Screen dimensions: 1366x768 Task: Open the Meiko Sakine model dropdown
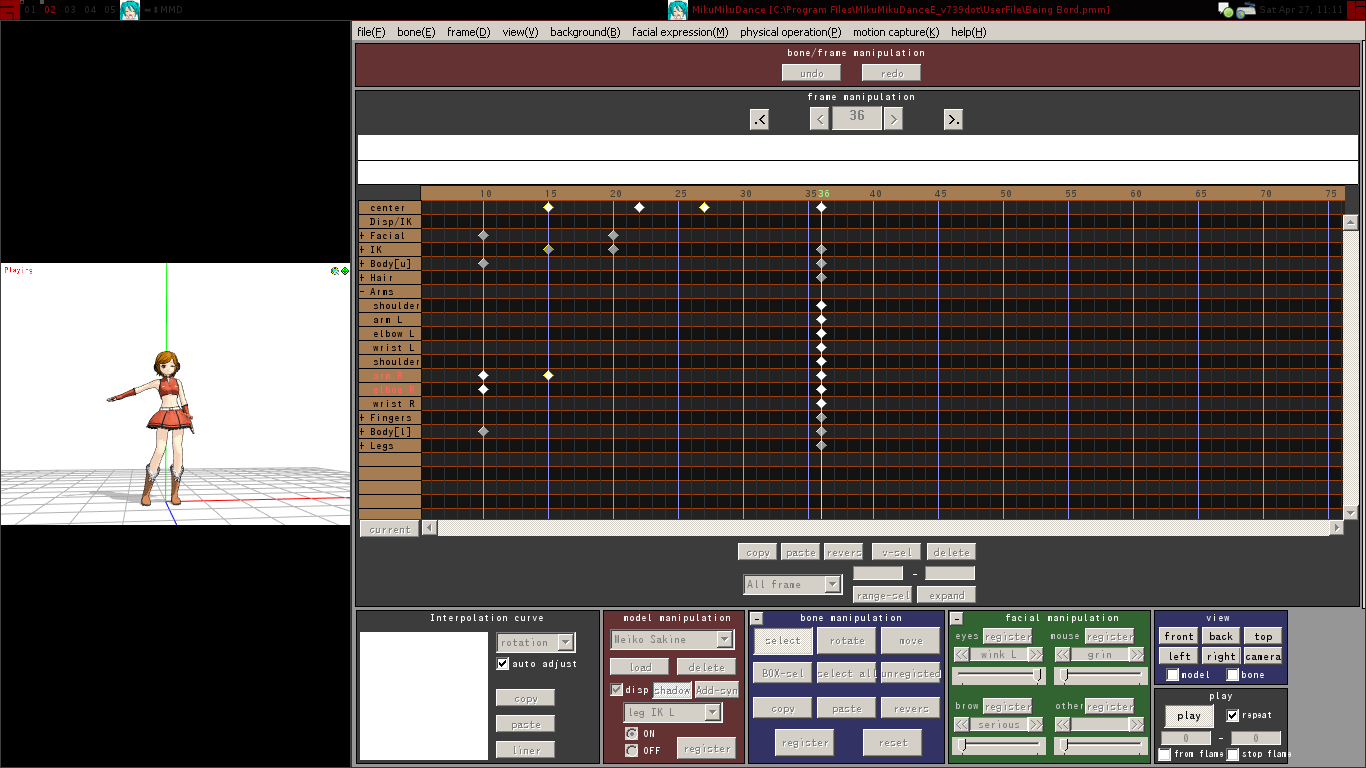pyautogui.click(x=725, y=639)
